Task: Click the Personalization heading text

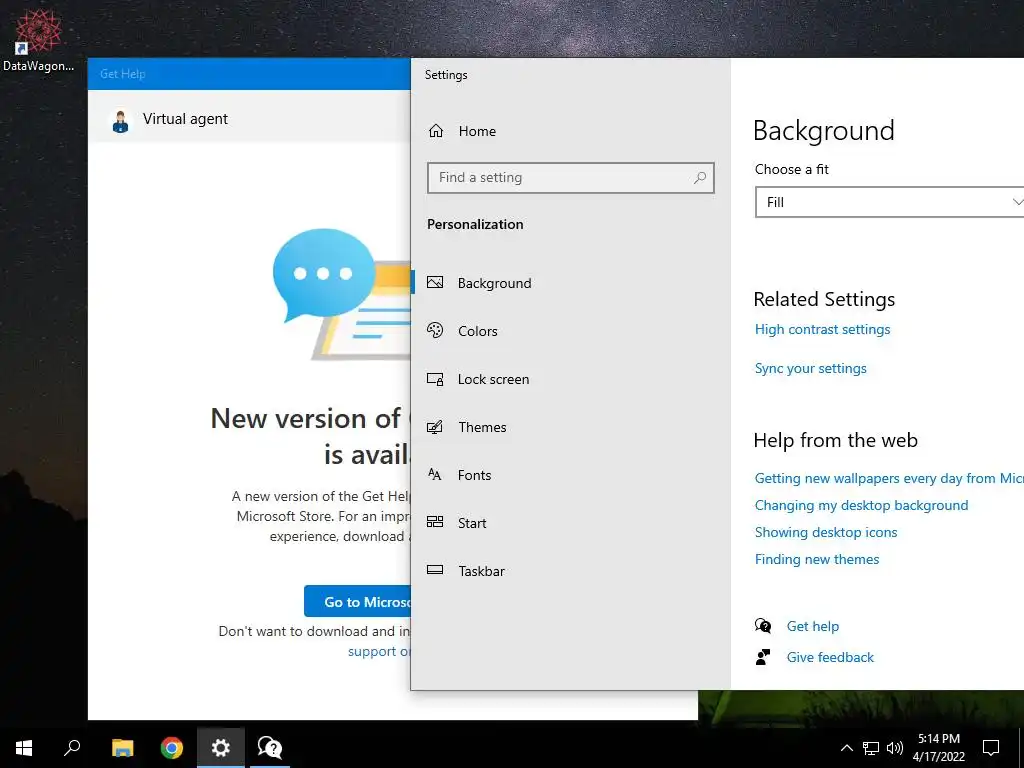Action: click(x=475, y=224)
